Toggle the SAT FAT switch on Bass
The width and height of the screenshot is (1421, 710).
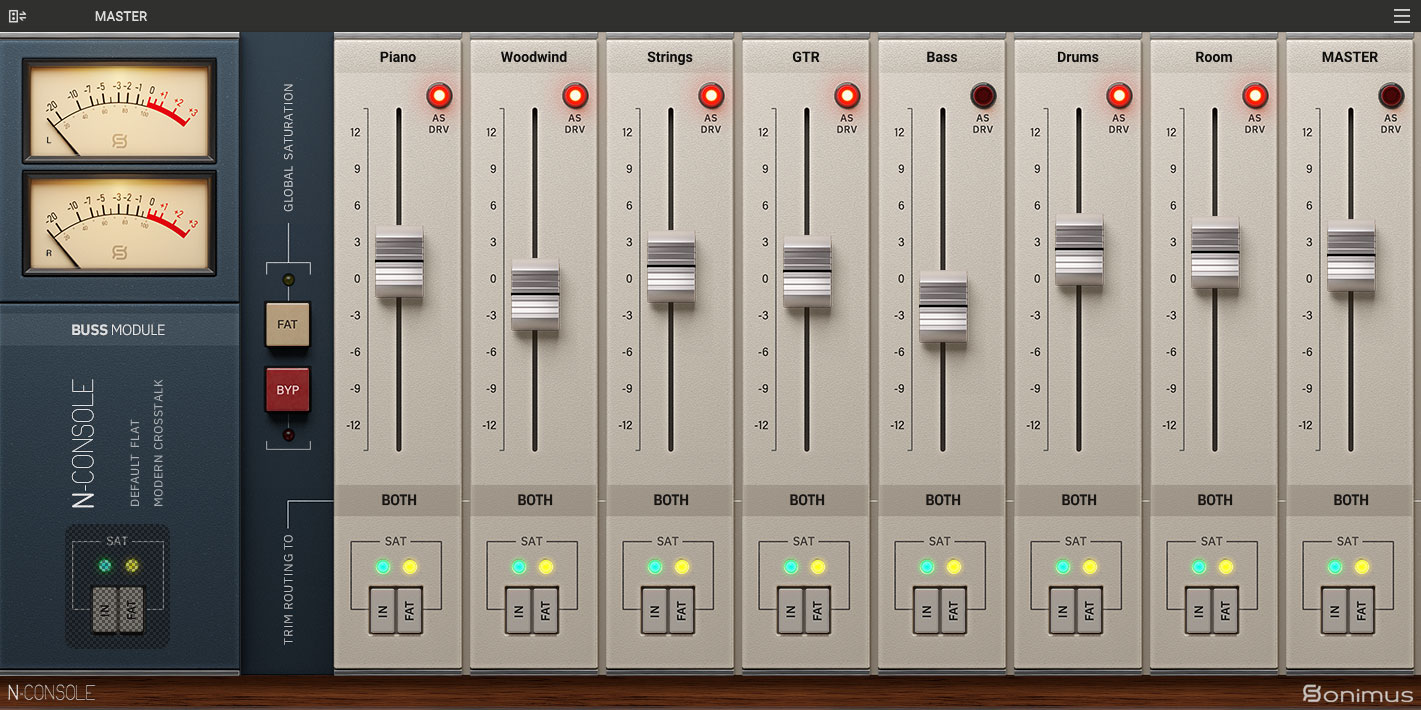pyautogui.click(x=954, y=610)
